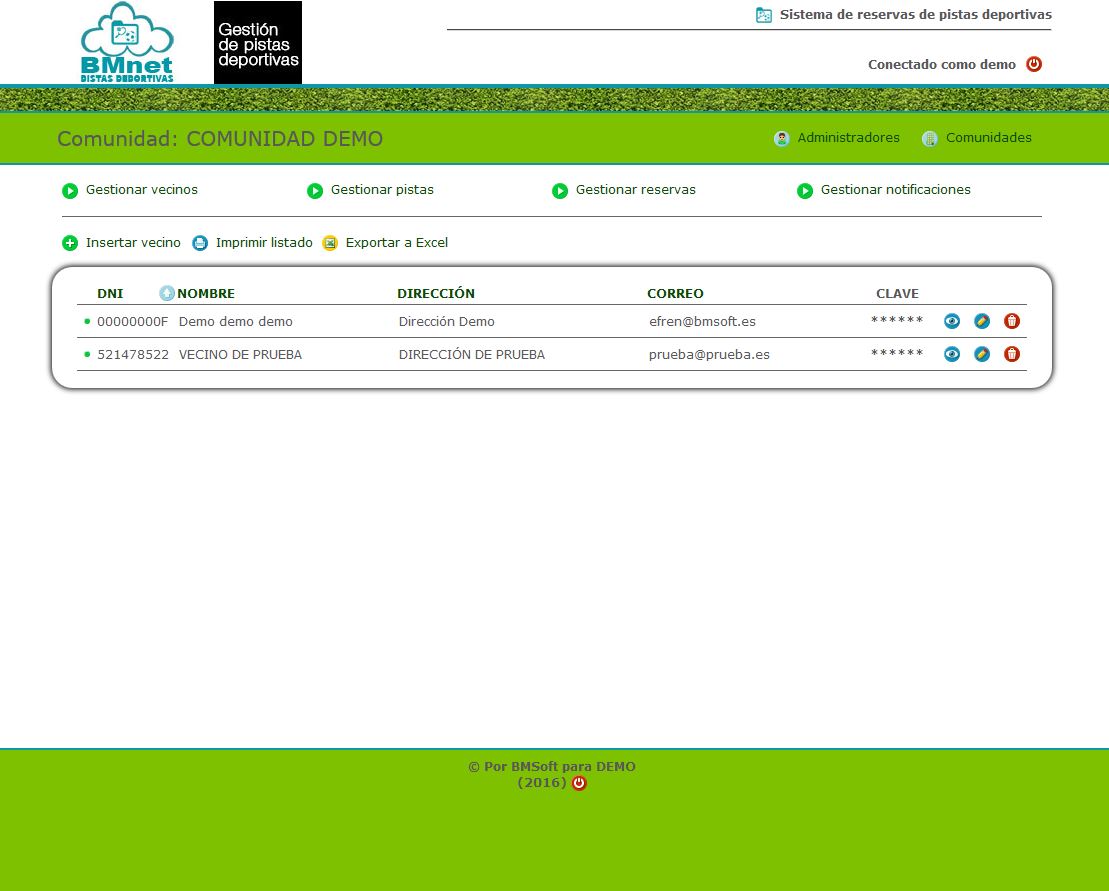Image resolution: width=1109 pixels, height=891 pixels.
Task: Open Insertar vecino
Action: 132,243
